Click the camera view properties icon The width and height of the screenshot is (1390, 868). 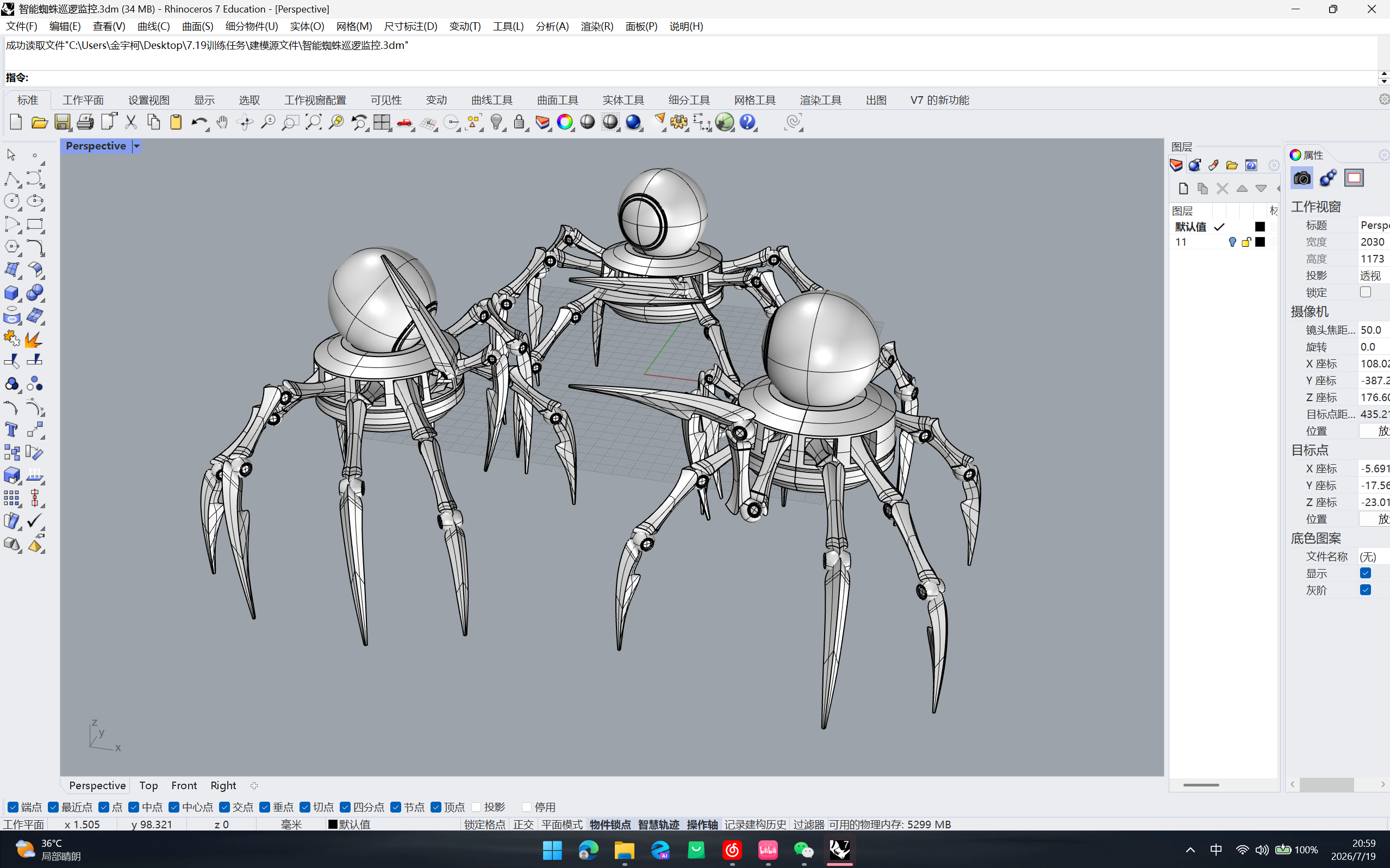click(1301, 178)
